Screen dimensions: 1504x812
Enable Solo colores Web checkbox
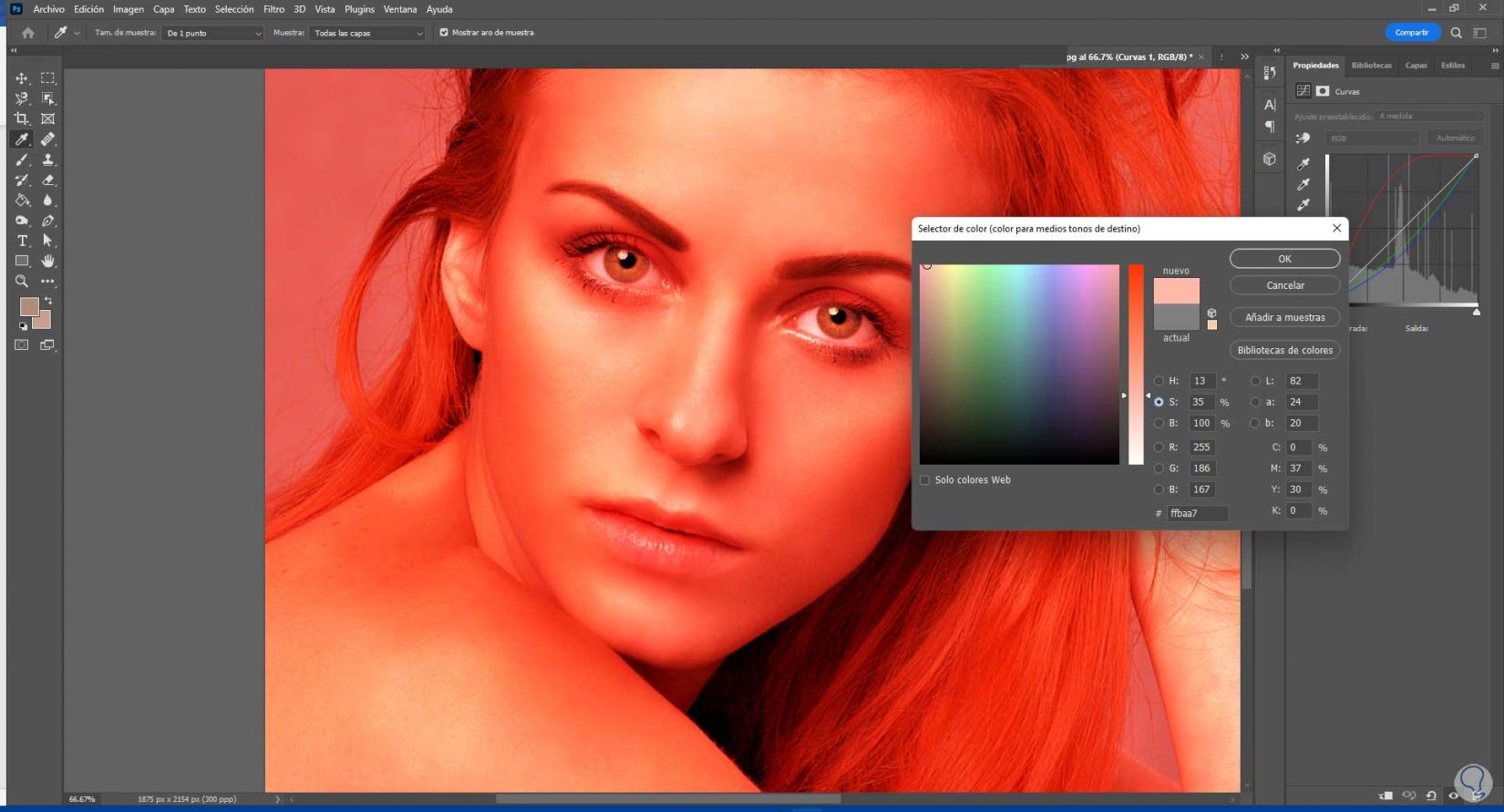tap(924, 480)
